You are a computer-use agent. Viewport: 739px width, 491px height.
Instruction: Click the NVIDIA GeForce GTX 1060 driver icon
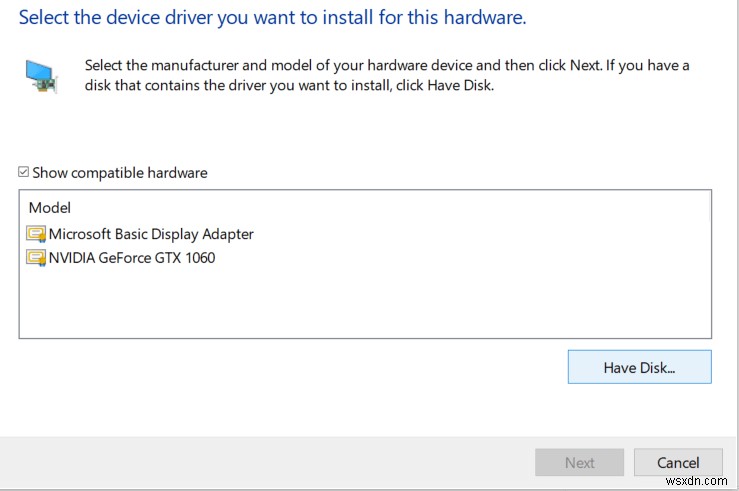[x=37, y=258]
